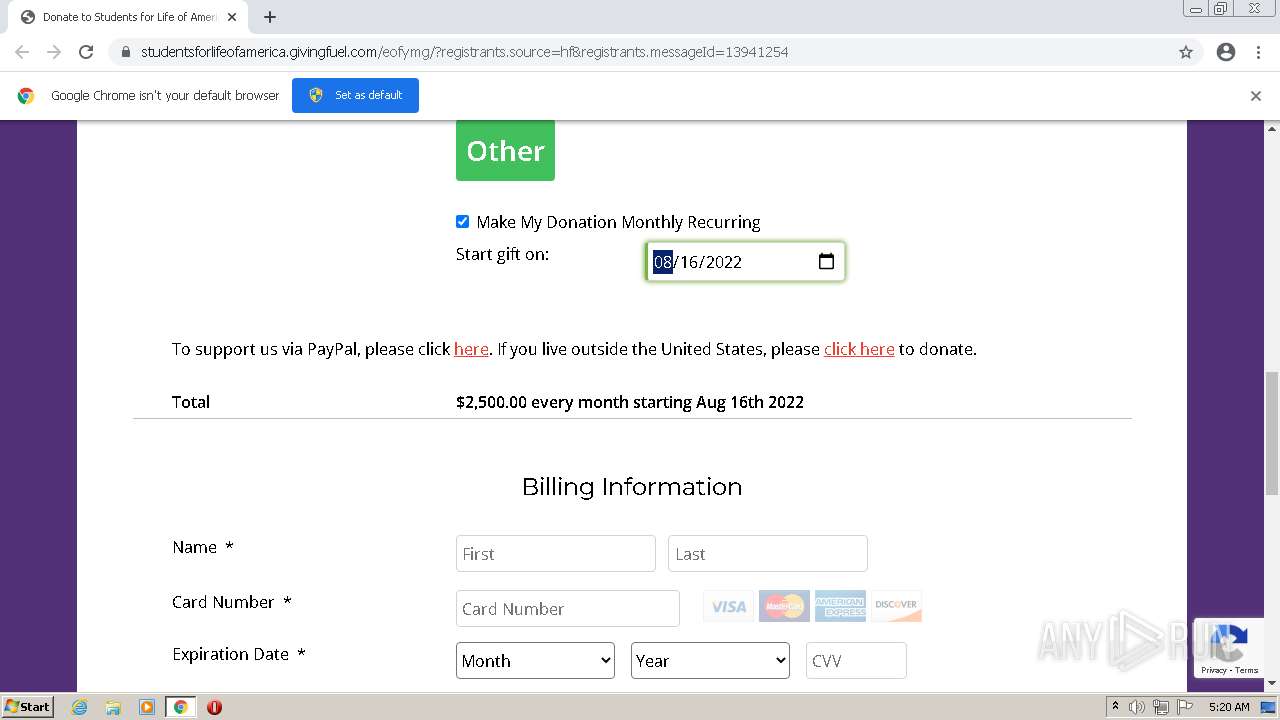Click the Billing Information heading
The width and height of the screenshot is (1280, 720).
point(632,487)
